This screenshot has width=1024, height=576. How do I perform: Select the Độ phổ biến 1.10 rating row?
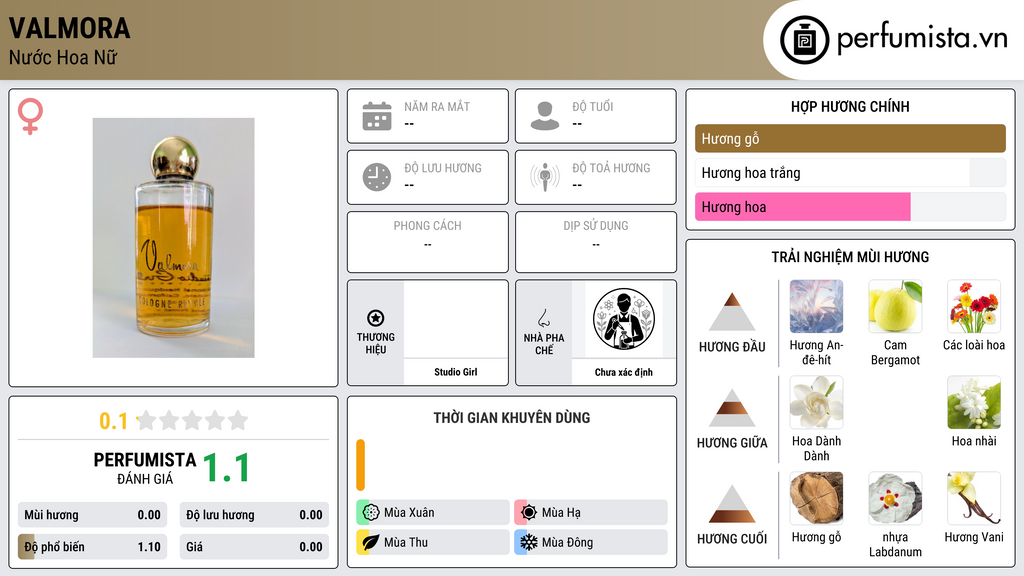[92, 547]
